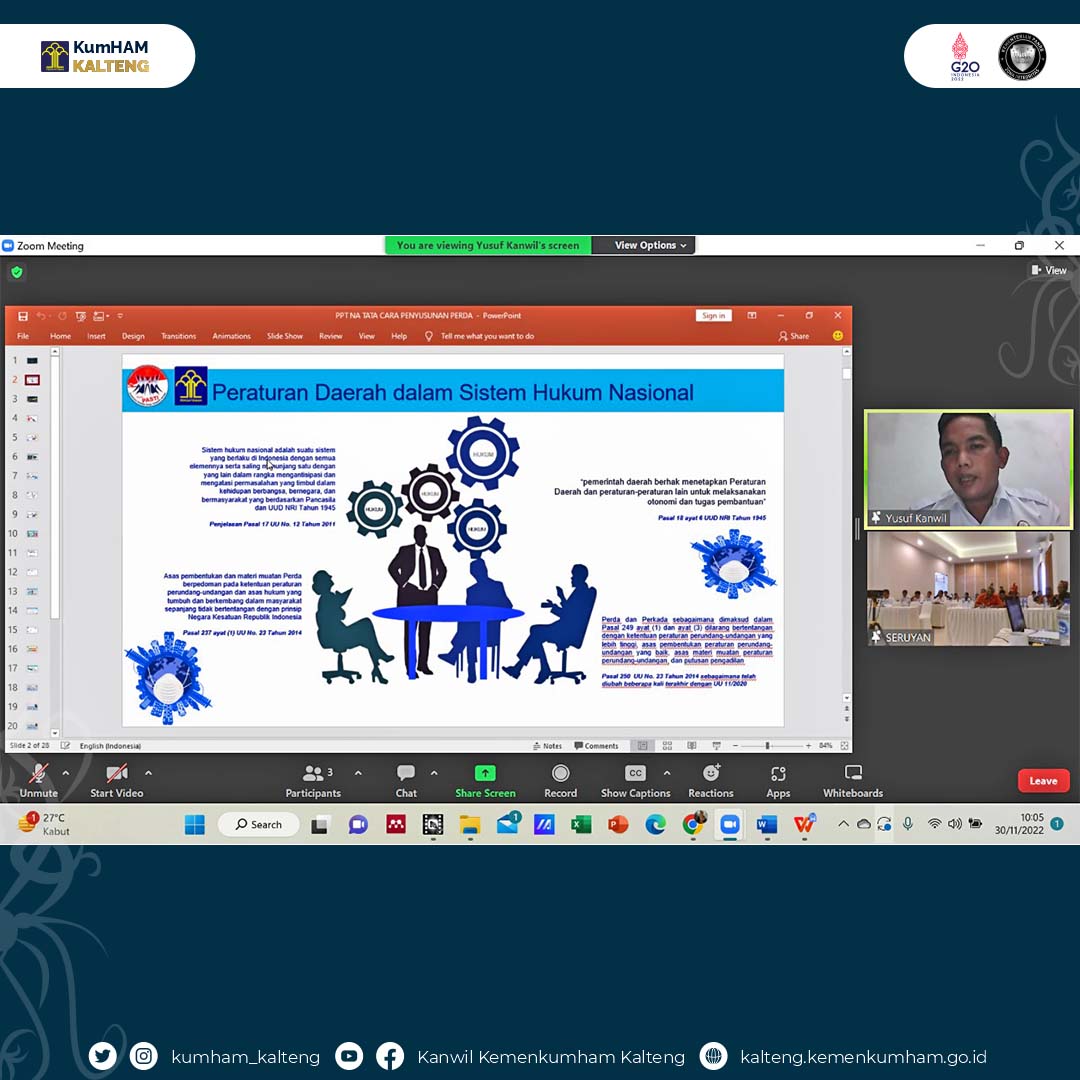Unmute the microphone
This screenshot has width=1080, height=1080.
38,775
